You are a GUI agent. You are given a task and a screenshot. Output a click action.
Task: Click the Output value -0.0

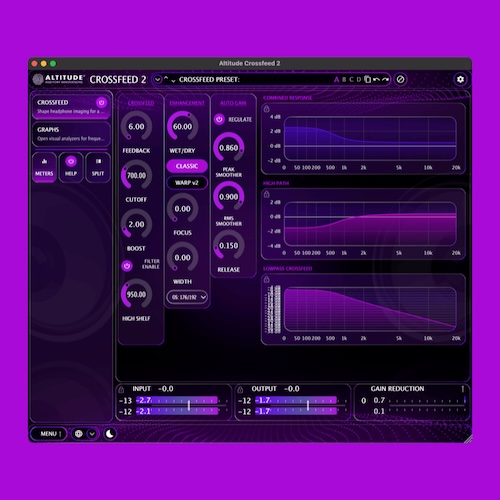tap(292, 389)
